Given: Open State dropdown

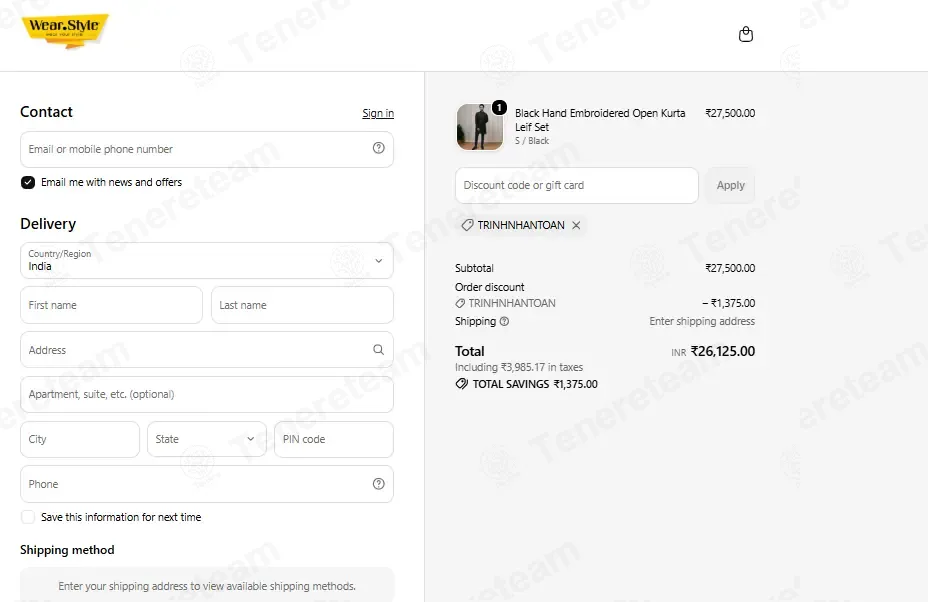Looking at the screenshot, I should point(207,439).
